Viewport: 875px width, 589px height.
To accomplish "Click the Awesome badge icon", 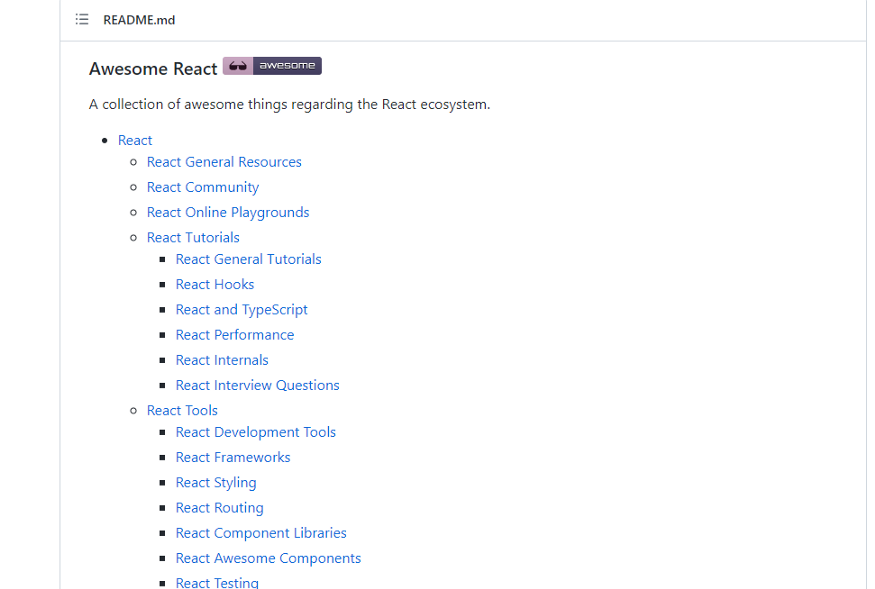I will (272, 66).
